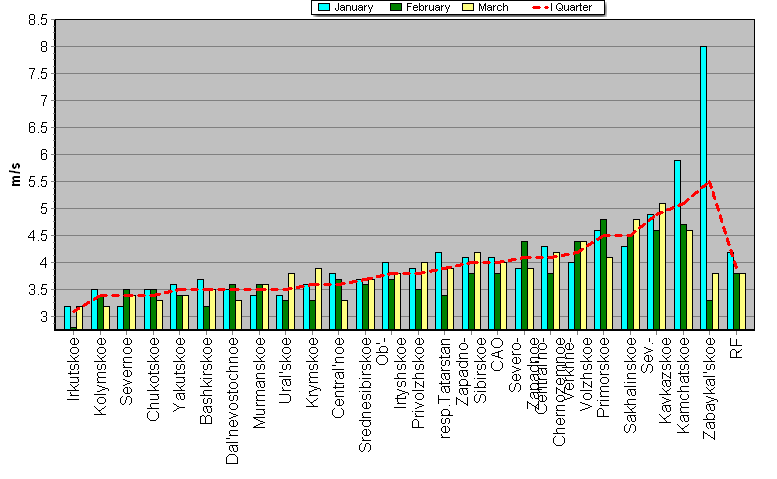Click the yellow March legend swatch
The image size is (777, 479).
click(x=468, y=7)
